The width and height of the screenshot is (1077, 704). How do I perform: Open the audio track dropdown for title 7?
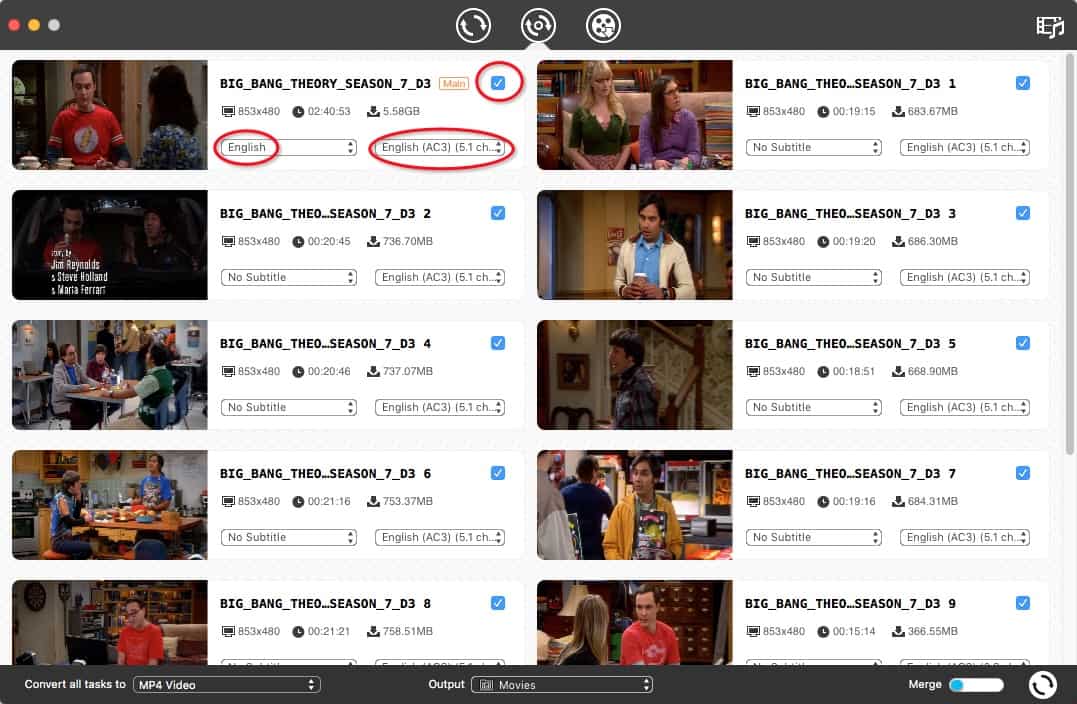pos(964,537)
